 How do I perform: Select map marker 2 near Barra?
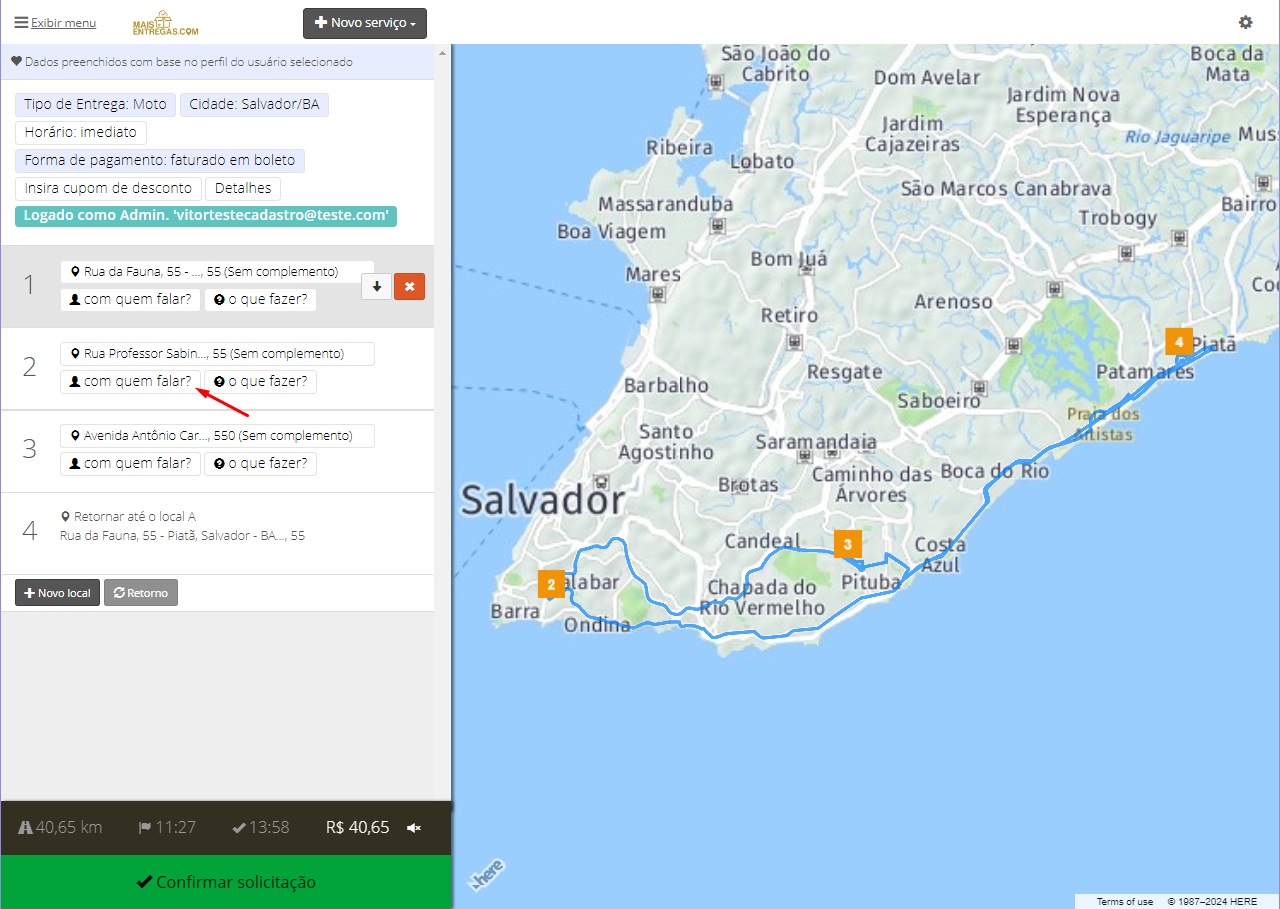tap(551, 584)
